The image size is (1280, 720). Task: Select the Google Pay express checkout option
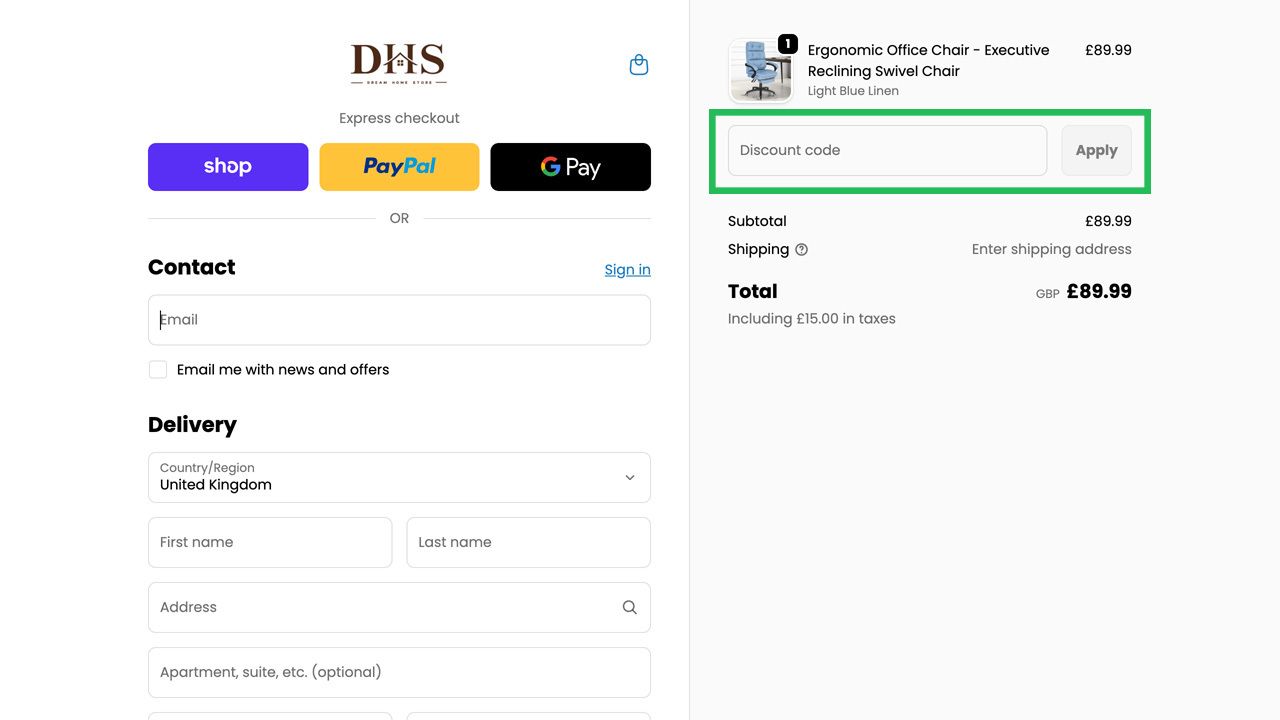pos(570,166)
